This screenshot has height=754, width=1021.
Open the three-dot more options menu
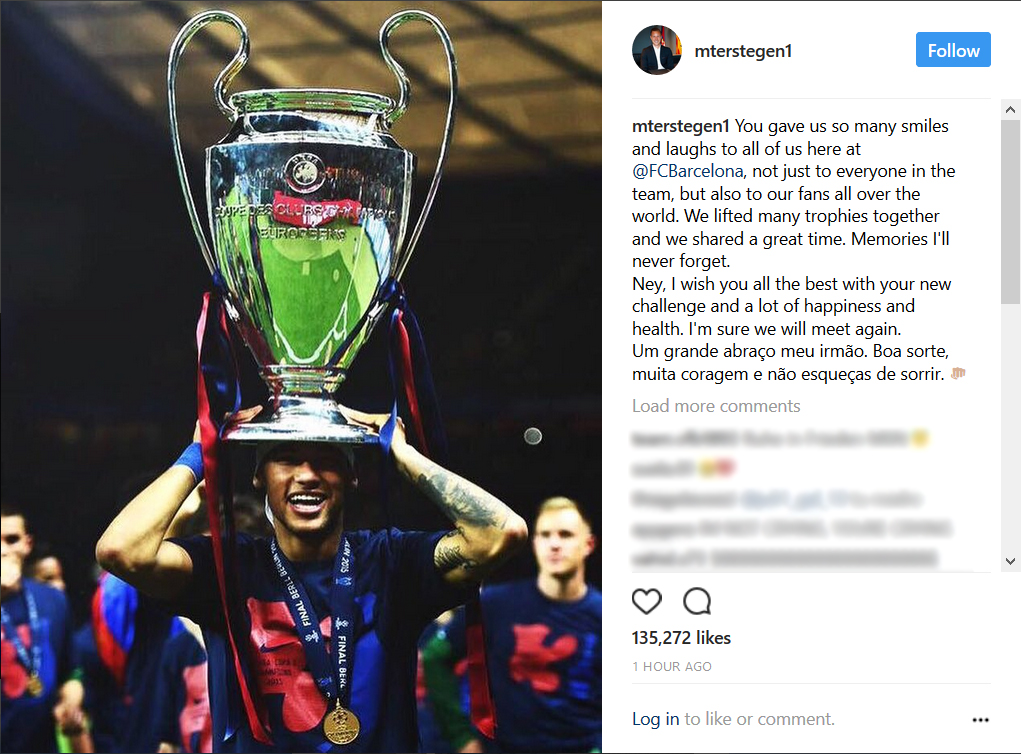980,719
